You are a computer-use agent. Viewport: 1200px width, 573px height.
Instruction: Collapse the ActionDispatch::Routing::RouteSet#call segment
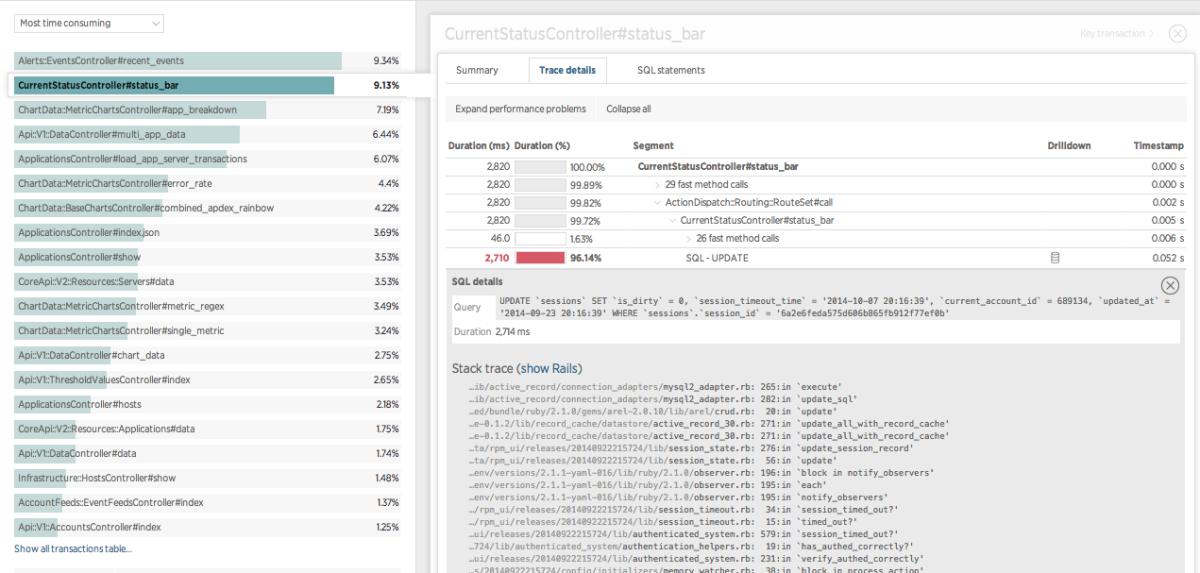point(657,203)
